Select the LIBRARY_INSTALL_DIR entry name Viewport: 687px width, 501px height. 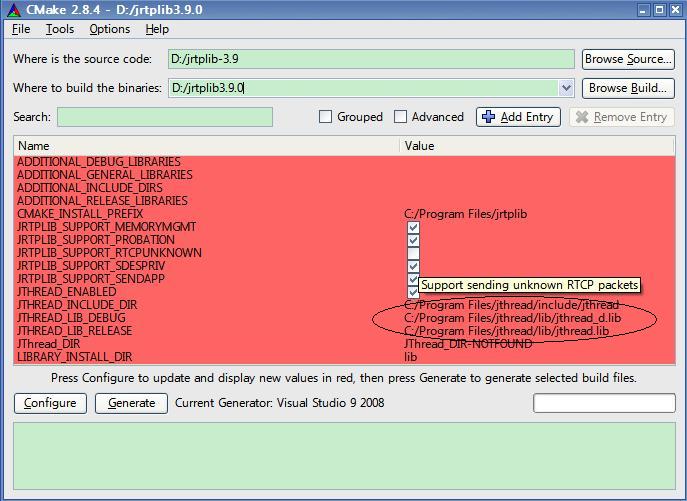(74, 357)
